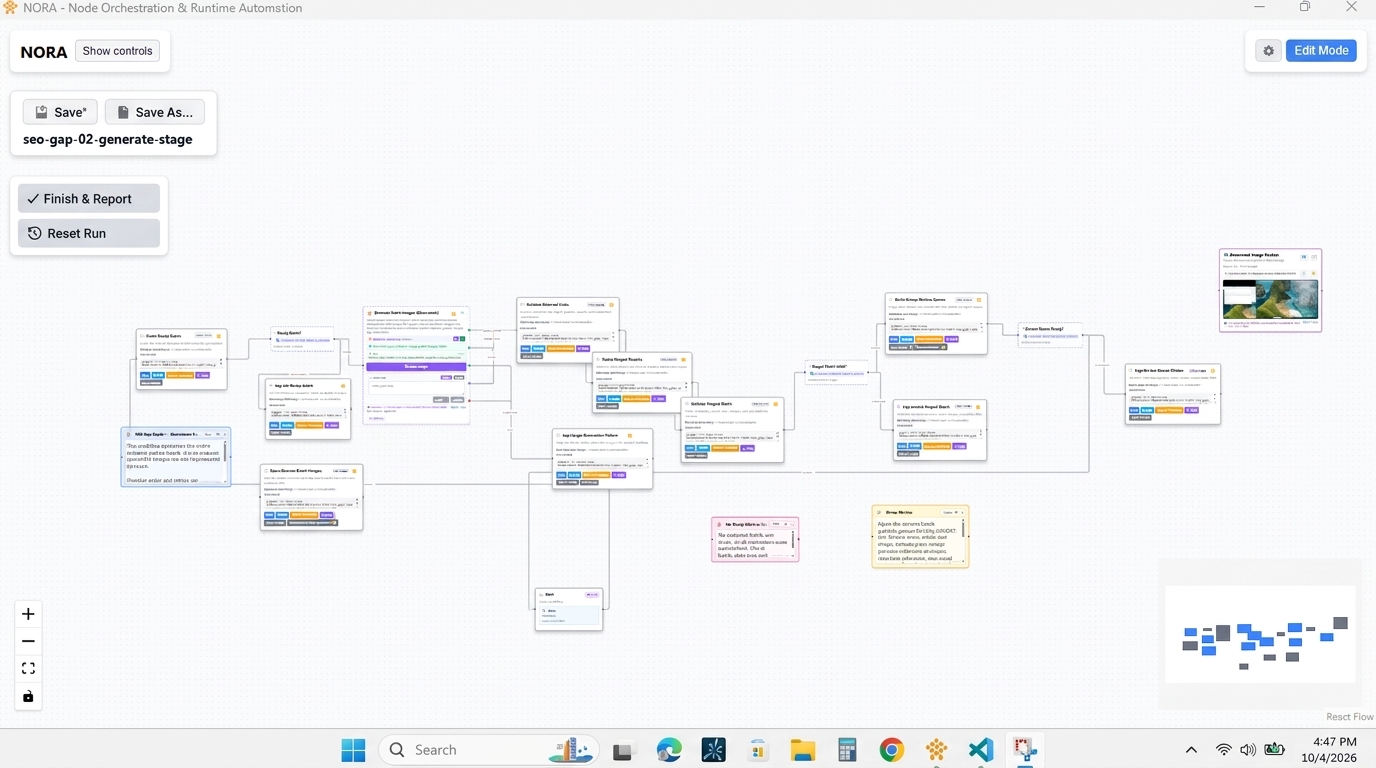1376x768 pixels.
Task: Save the current workflow with Save*
Action: pyautogui.click(x=60, y=112)
